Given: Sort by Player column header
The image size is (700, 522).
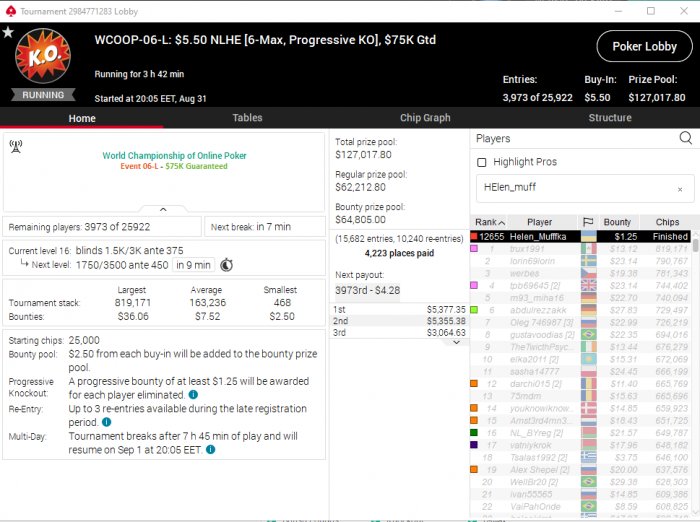Looking at the screenshot, I should (x=539, y=222).
